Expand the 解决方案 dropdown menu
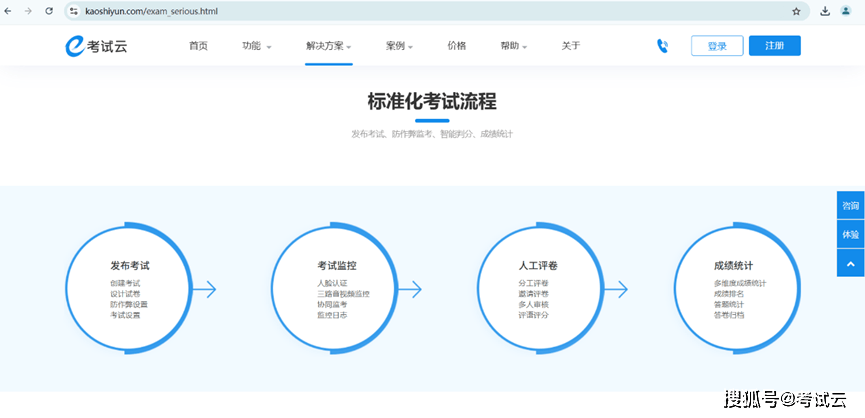The image size is (865, 418). tap(328, 46)
